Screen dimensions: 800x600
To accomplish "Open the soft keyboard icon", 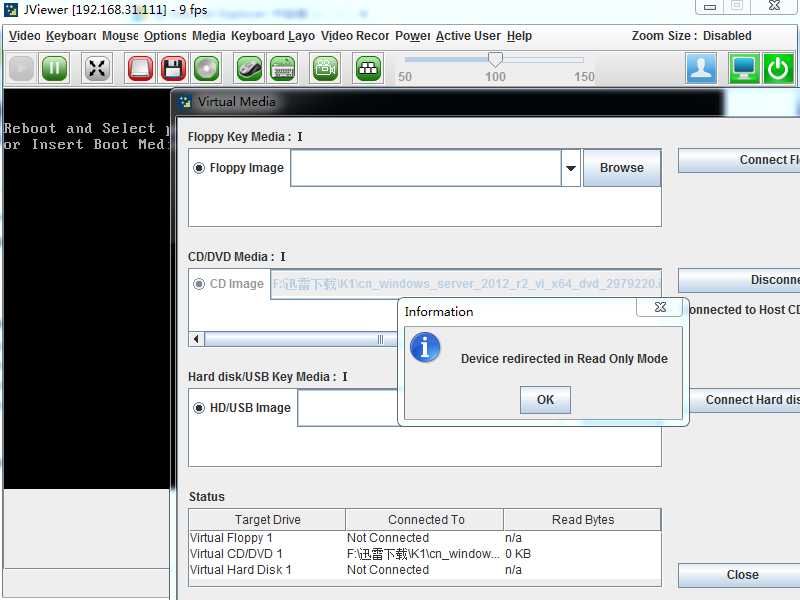I will (282, 68).
